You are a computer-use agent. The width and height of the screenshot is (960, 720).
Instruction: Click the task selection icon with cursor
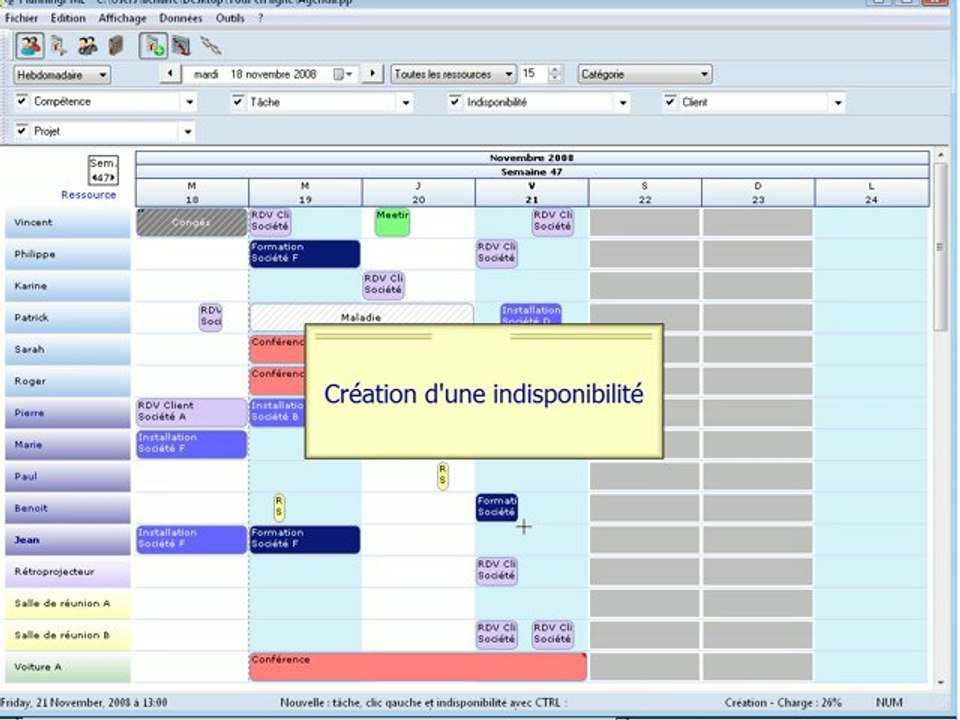(x=59, y=46)
